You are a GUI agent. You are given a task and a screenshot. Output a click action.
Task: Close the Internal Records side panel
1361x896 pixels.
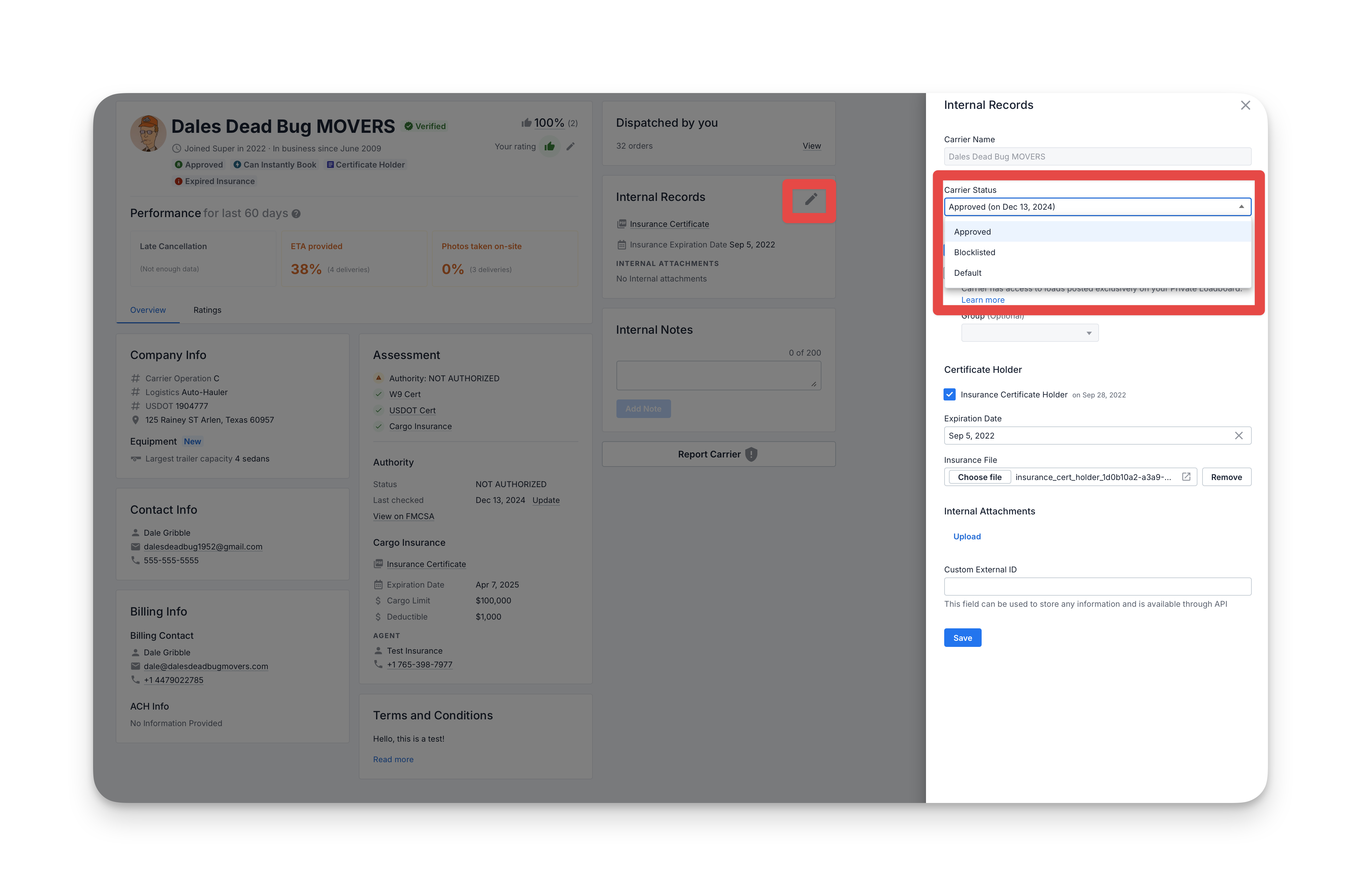1245,105
